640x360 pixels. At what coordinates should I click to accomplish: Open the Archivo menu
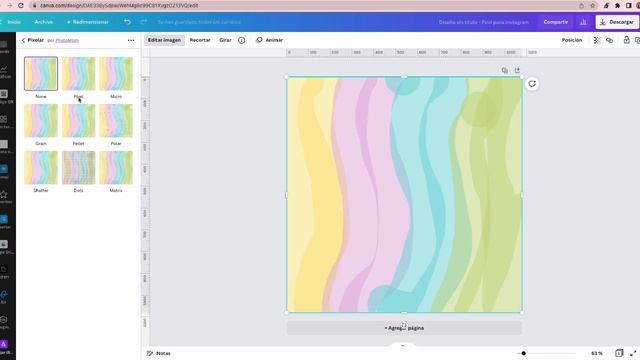tap(44, 22)
